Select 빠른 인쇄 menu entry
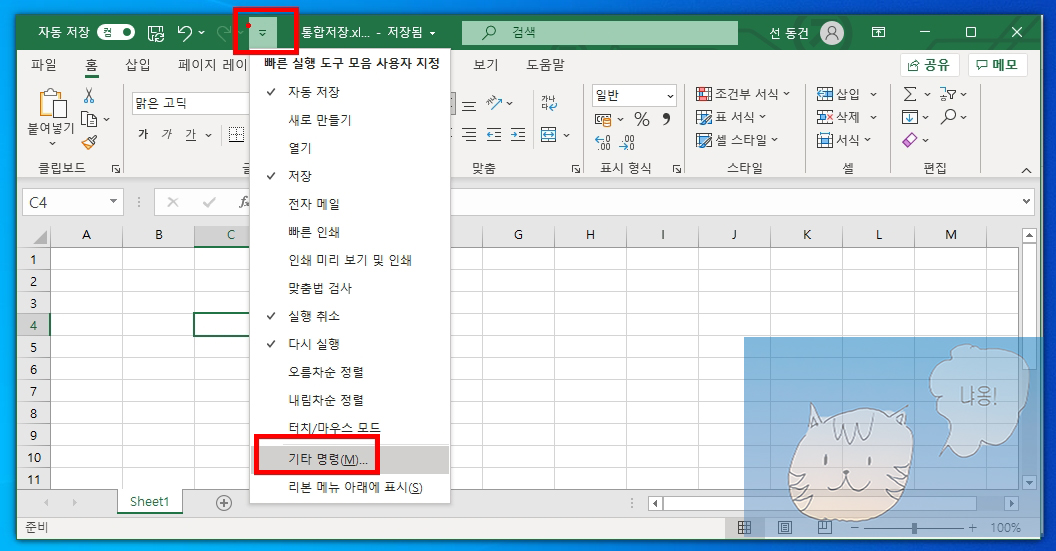1056x551 pixels. click(350, 232)
